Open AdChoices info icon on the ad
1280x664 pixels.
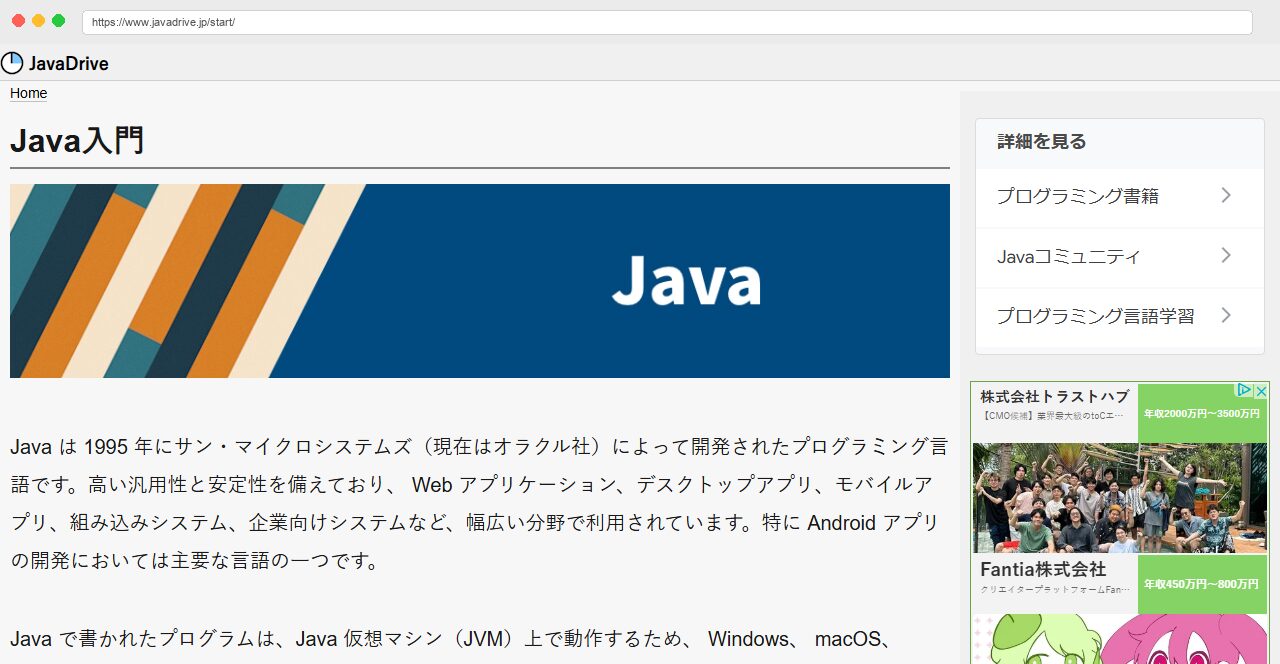(1244, 390)
